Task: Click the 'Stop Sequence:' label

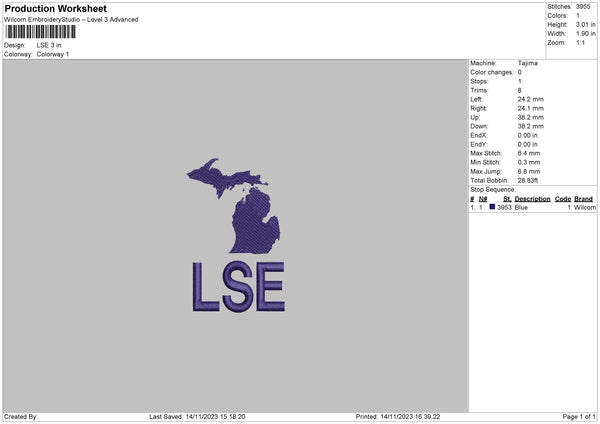Action: point(493,190)
